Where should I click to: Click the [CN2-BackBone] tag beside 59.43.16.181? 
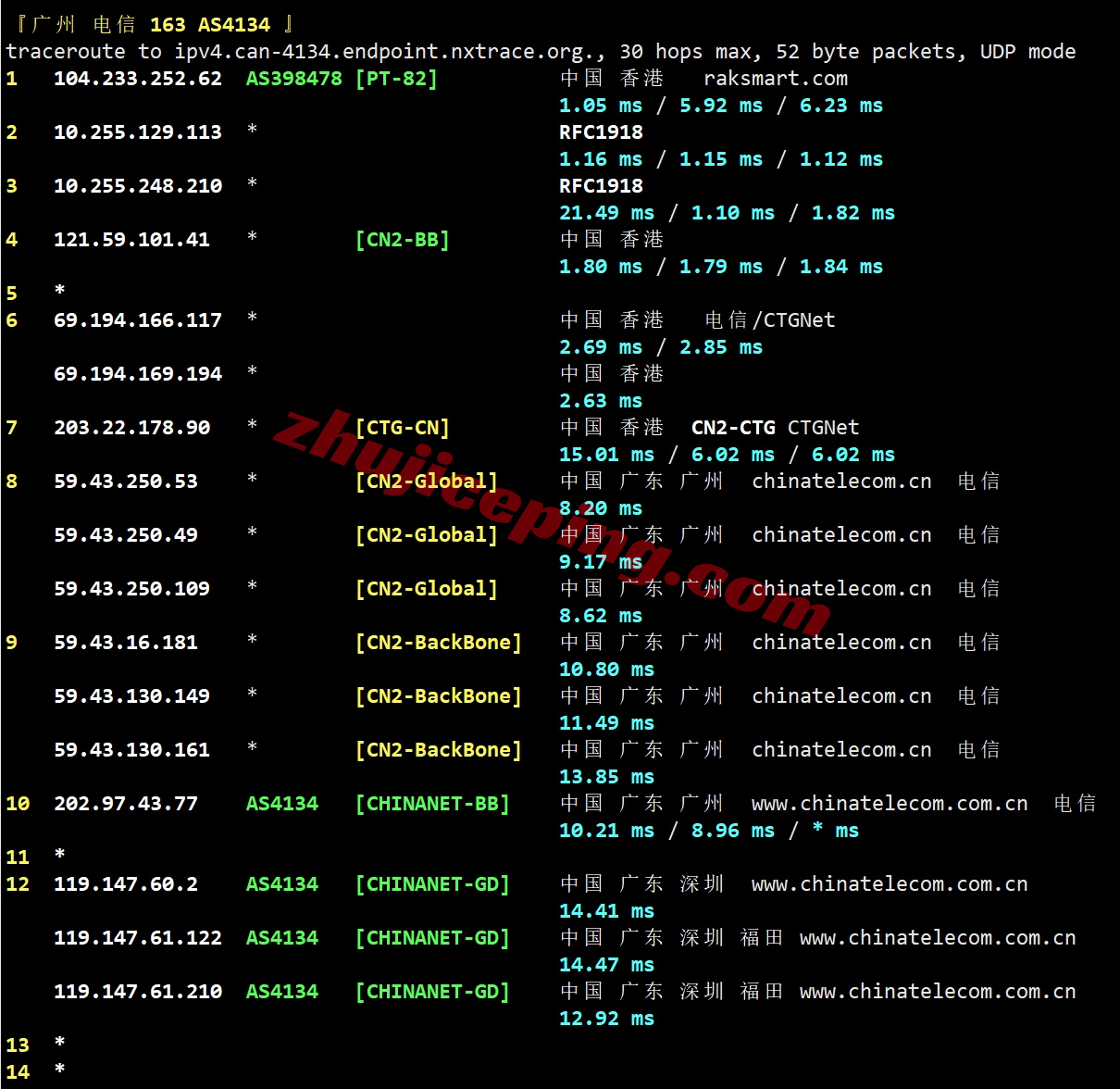439,643
